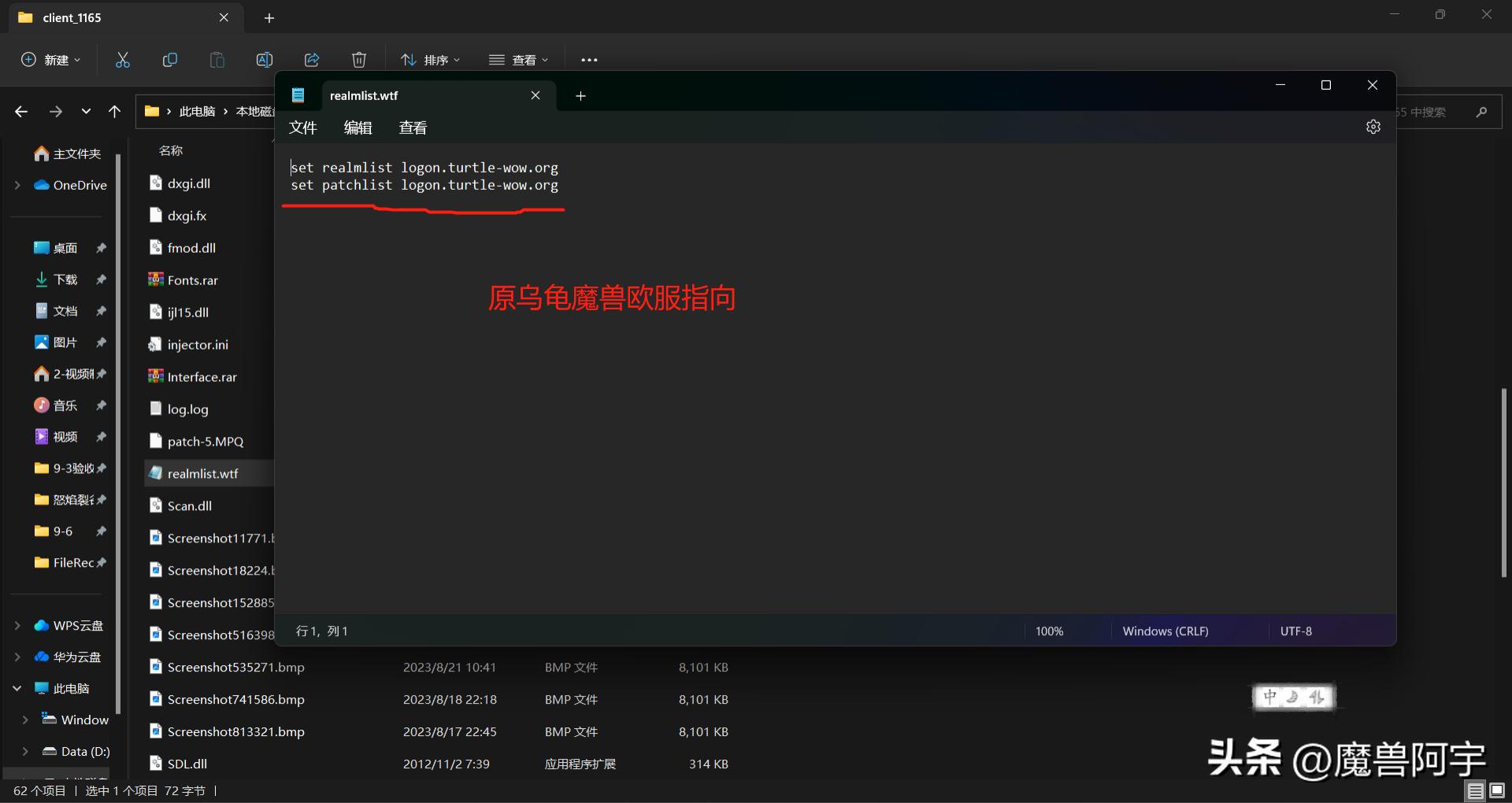Open the 排序 sort dropdown
This screenshot has width=1512, height=803.
tap(430, 60)
